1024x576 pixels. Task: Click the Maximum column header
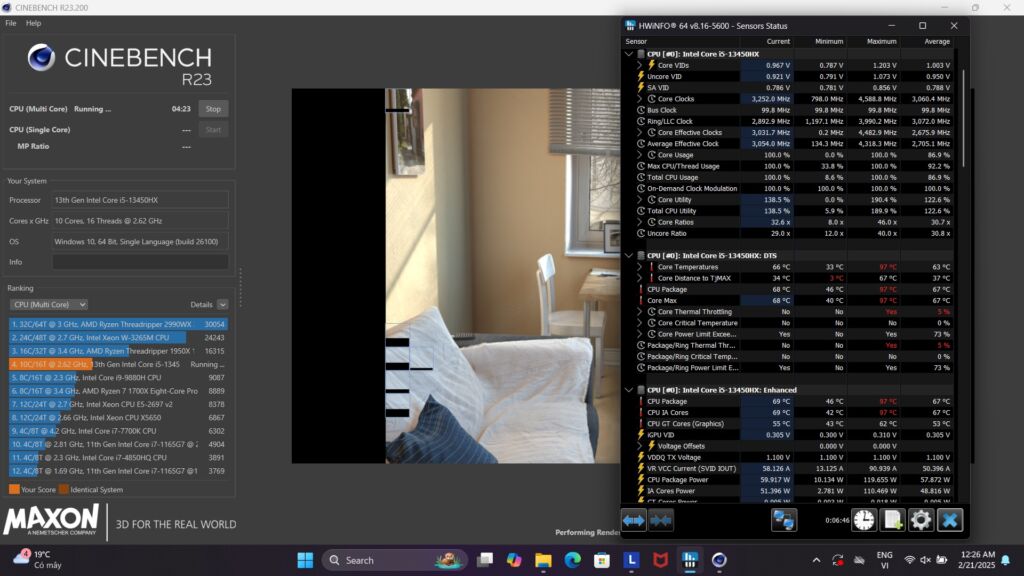pos(882,41)
